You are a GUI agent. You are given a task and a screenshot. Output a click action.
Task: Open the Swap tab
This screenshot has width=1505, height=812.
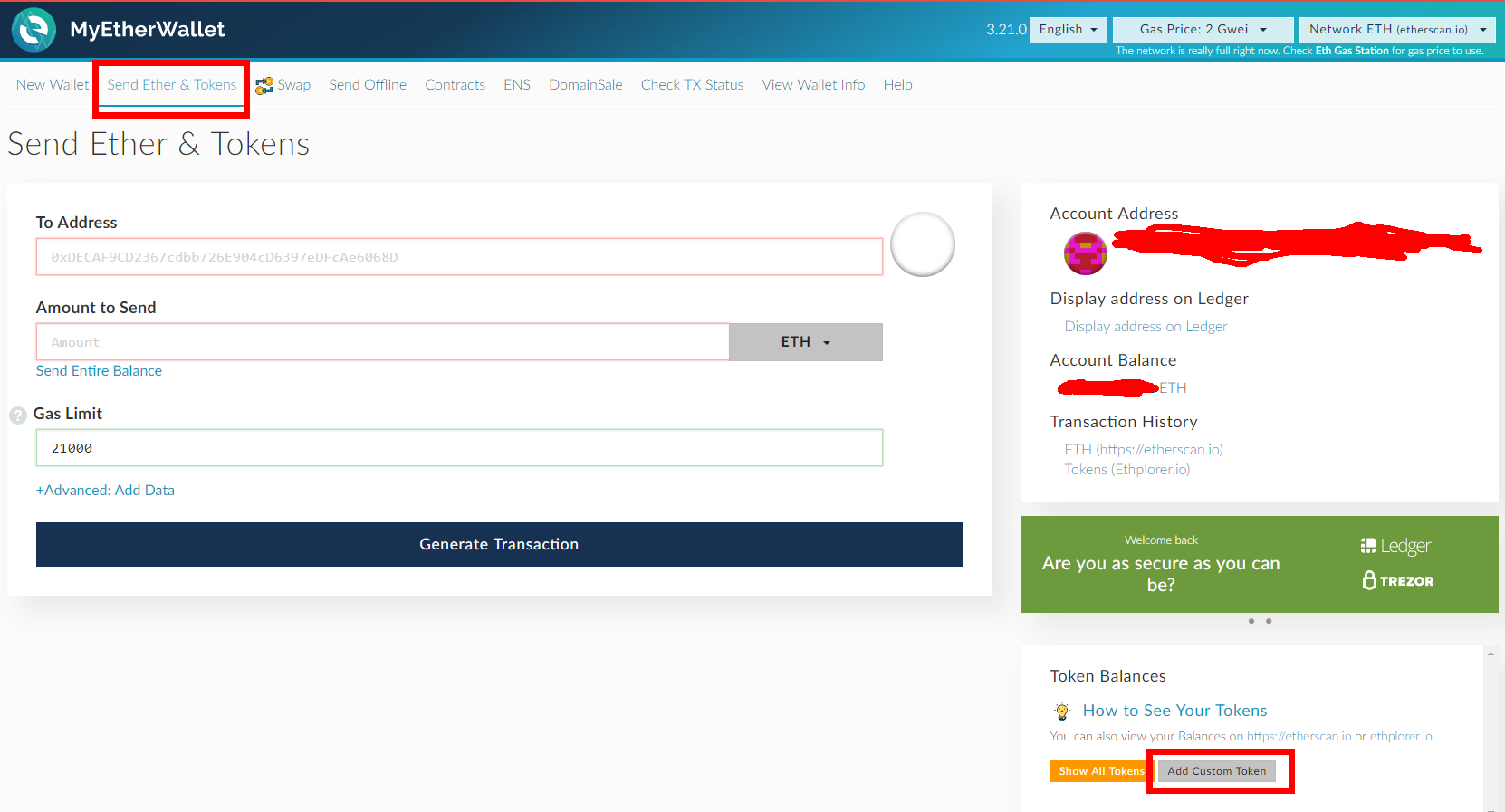click(x=293, y=85)
